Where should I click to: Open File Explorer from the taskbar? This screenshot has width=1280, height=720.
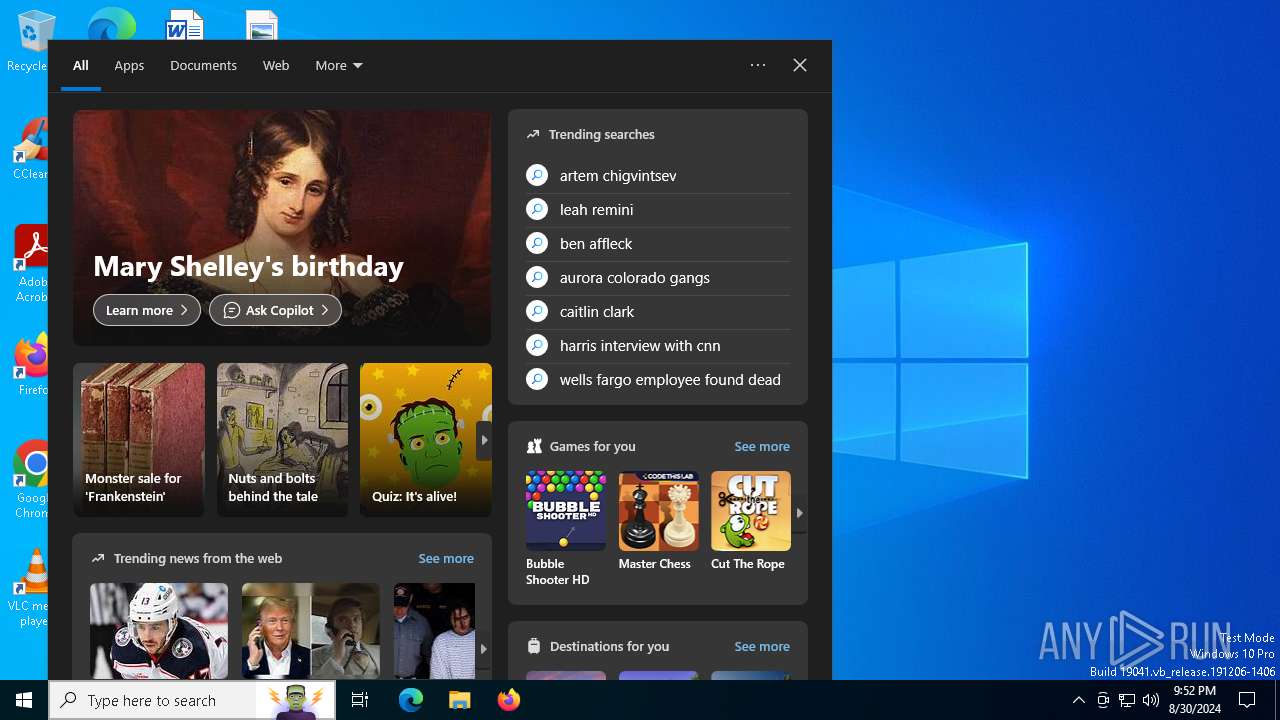click(x=459, y=700)
